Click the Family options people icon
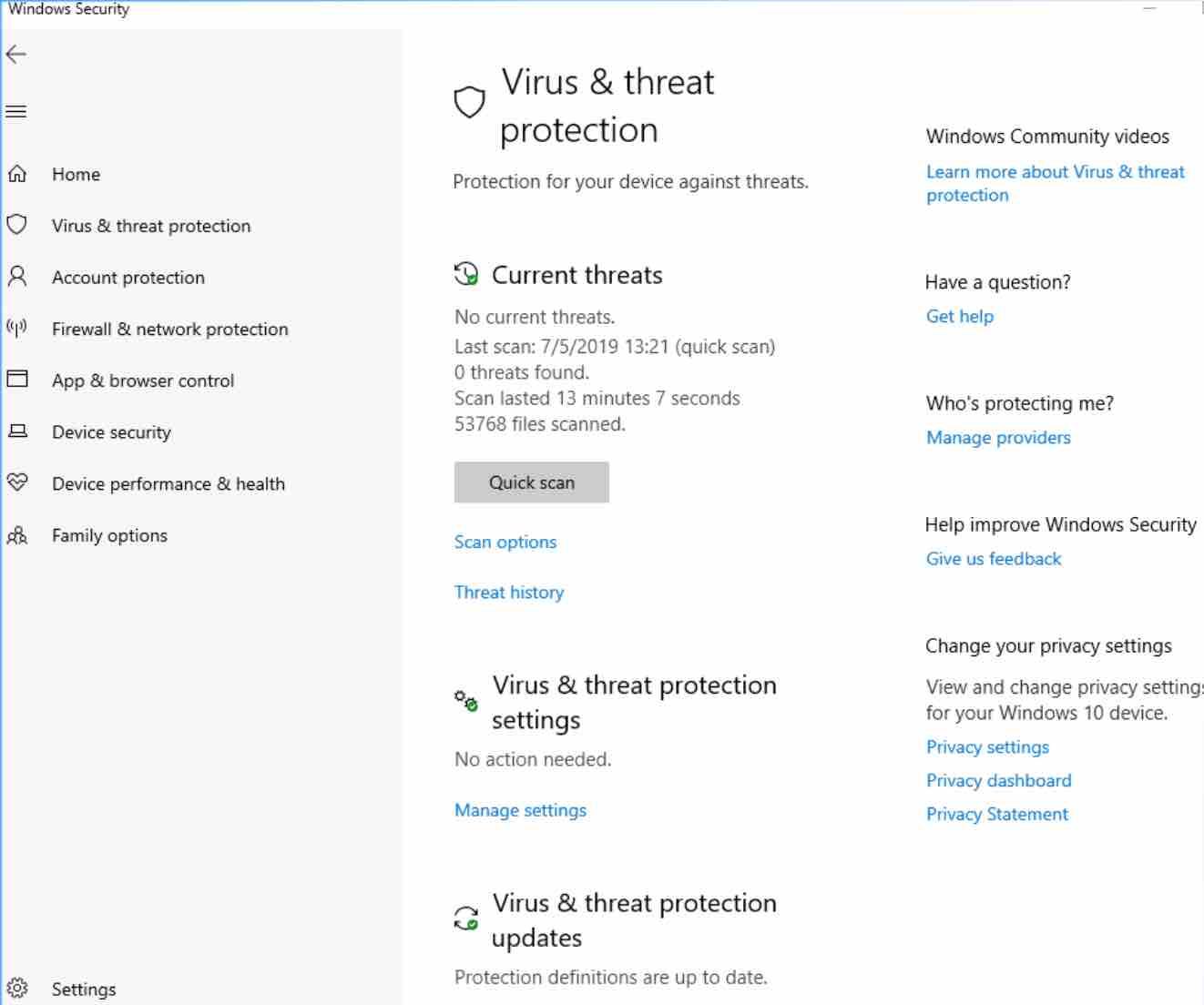Screen dimensions: 1204x1005 coord(17,535)
